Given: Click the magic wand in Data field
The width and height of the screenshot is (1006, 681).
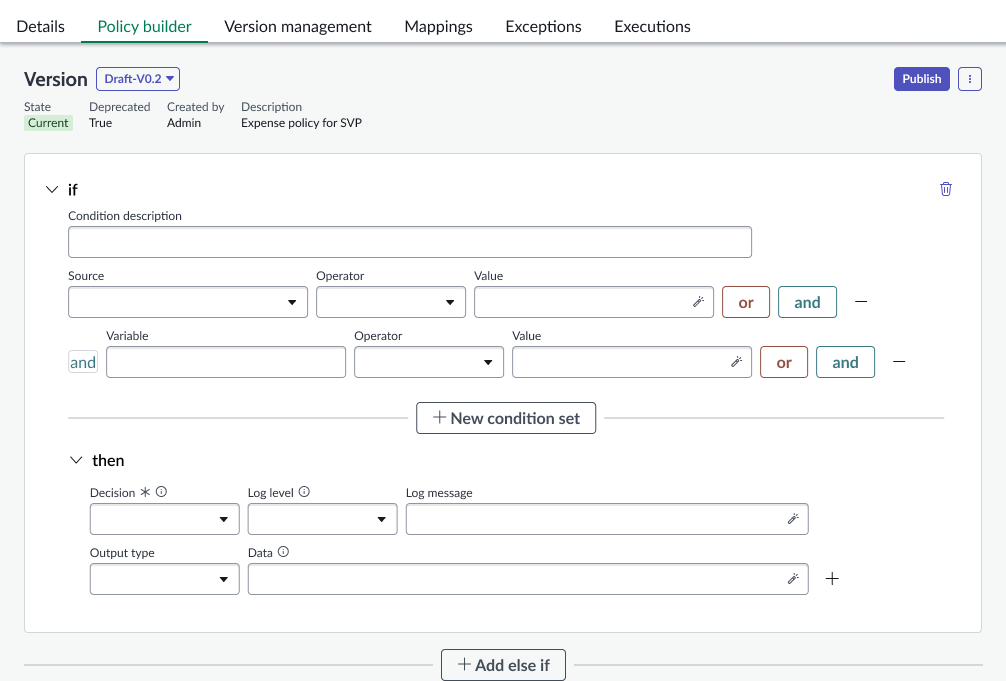Looking at the screenshot, I should pos(793,579).
